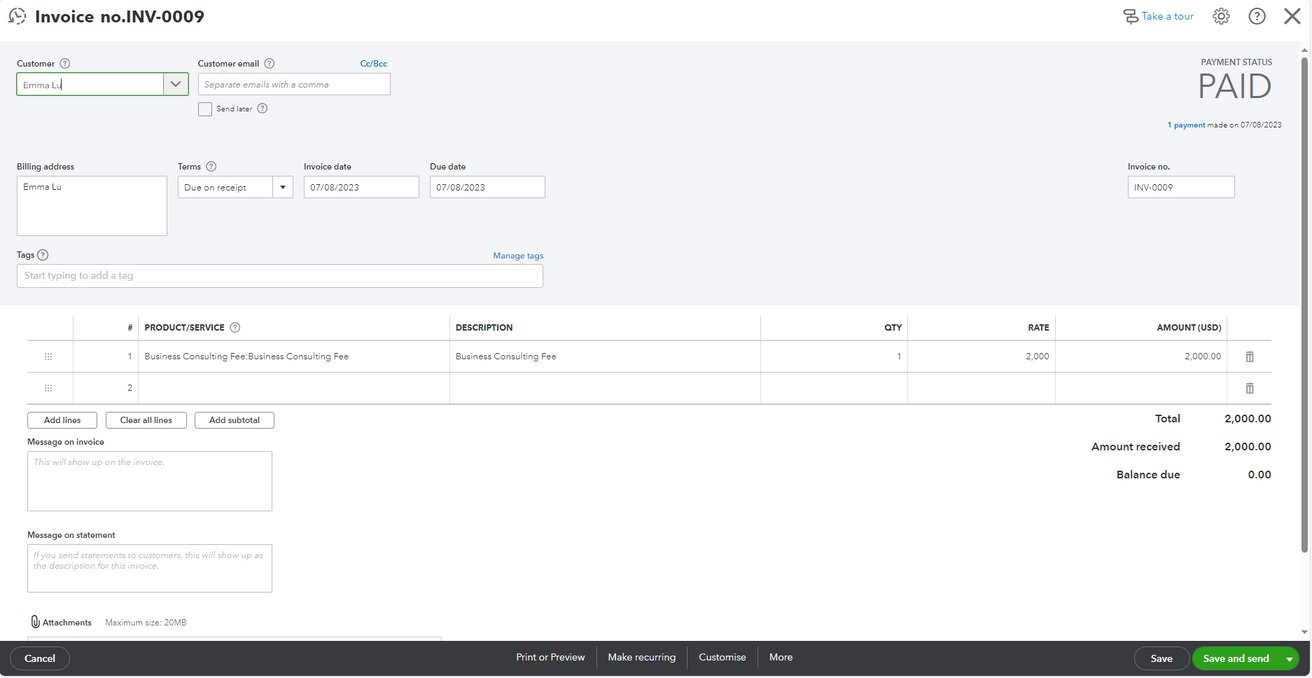Close the invoice with the X icon
Viewport: 1312px width, 678px height.
tap(1292, 17)
